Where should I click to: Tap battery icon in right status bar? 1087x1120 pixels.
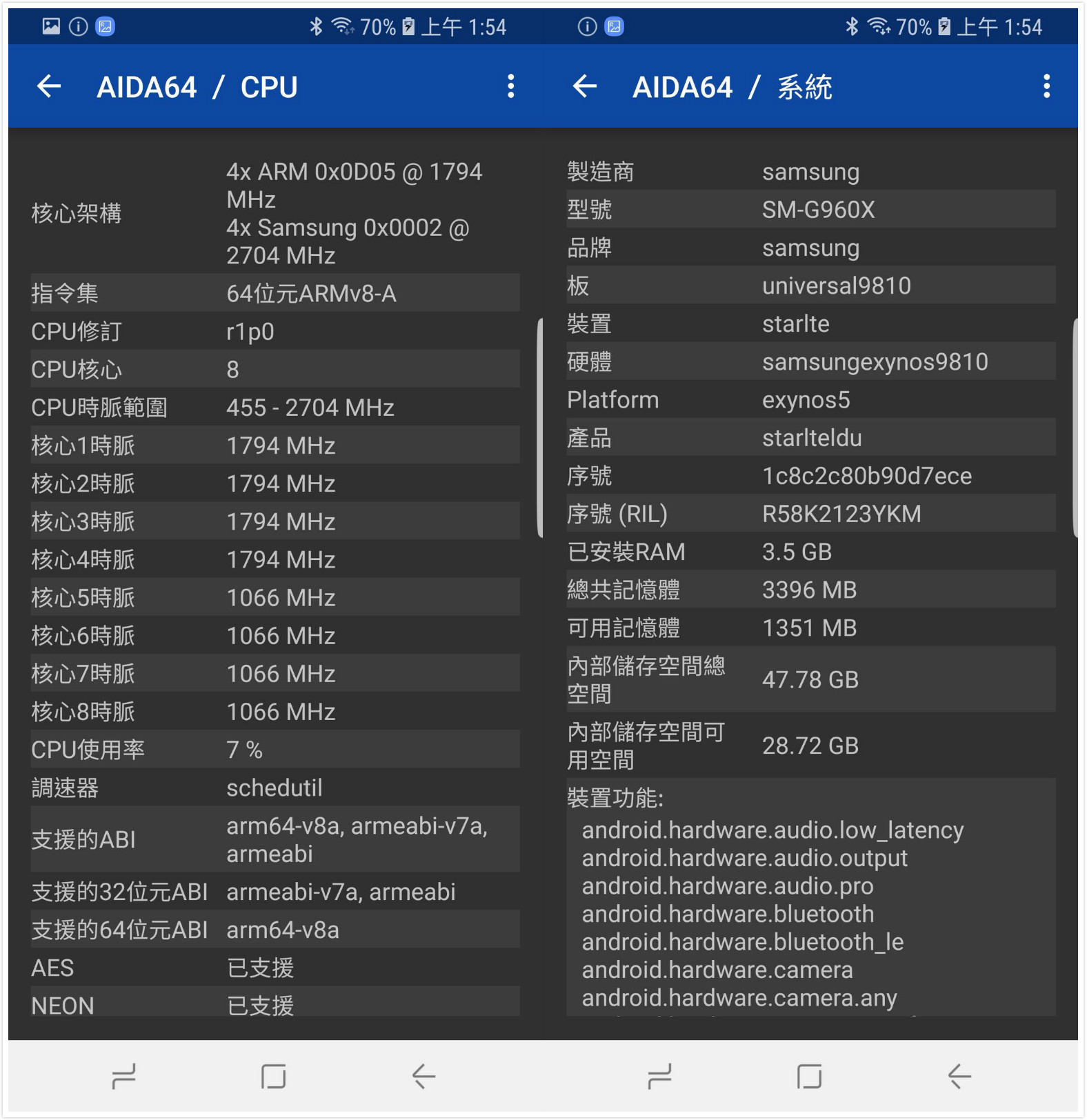(944, 27)
